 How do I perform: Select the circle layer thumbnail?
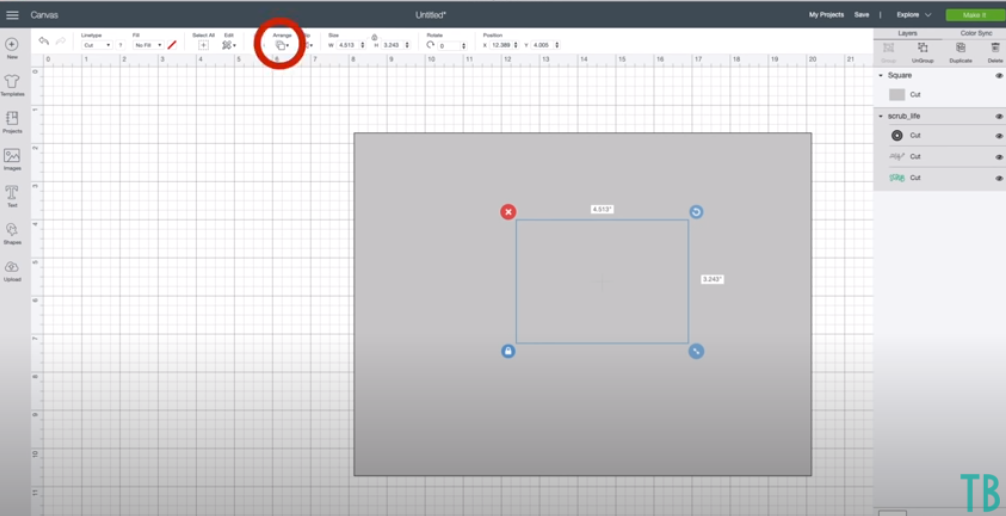(x=897, y=135)
